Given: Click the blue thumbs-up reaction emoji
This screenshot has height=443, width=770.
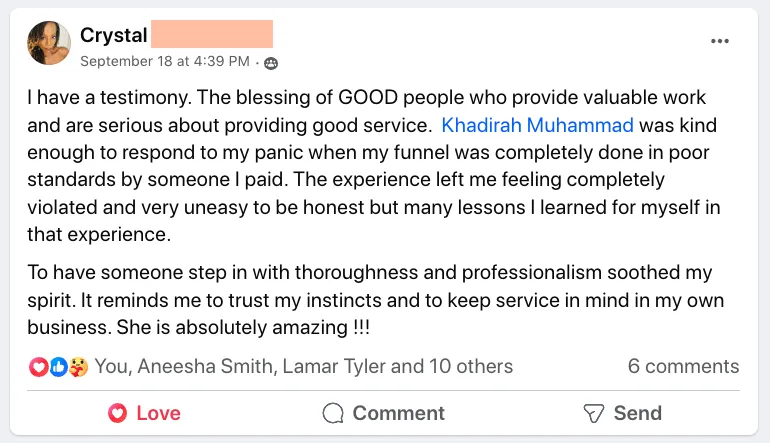Looking at the screenshot, I should [x=58, y=367].
